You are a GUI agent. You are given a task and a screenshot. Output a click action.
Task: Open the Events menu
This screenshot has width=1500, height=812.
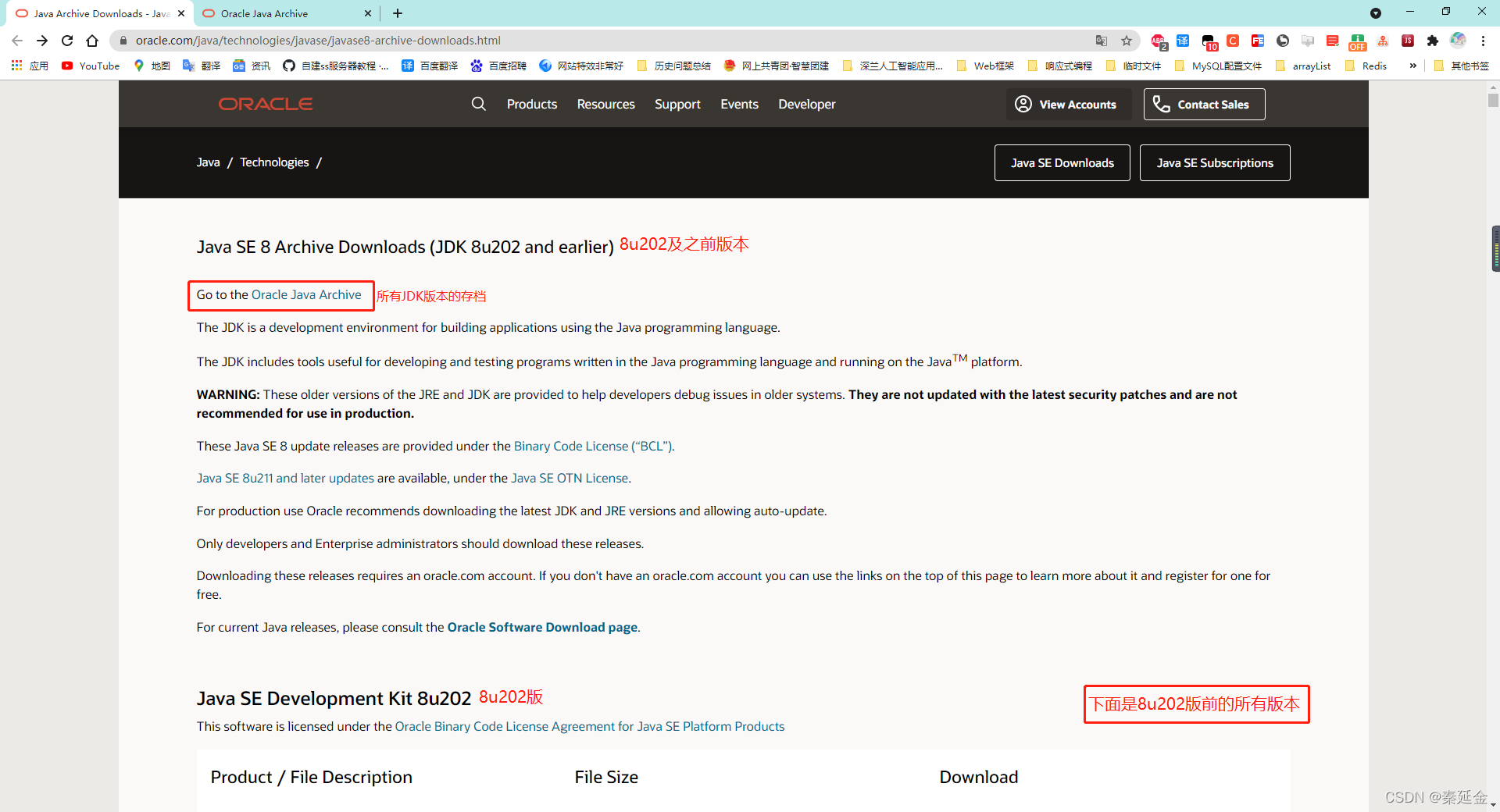[739, 104]
